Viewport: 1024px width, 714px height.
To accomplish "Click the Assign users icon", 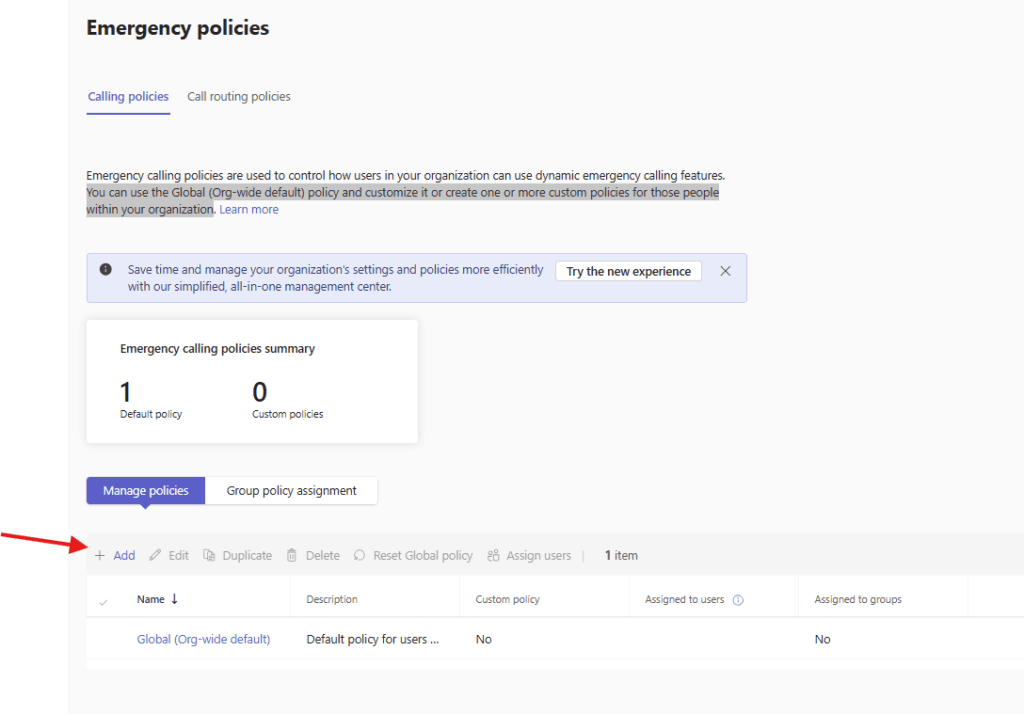I will pos(493,556).
